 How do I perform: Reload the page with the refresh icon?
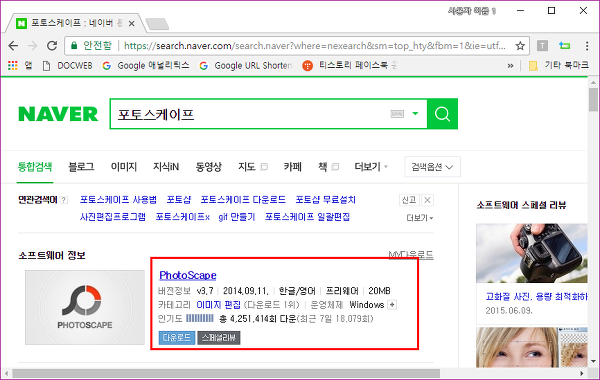[x=52, y=46]
